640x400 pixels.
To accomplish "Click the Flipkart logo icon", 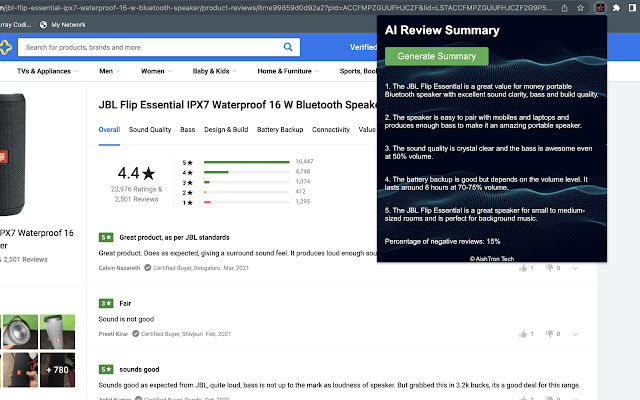I will pyautogui.click(x=5, y=47).
